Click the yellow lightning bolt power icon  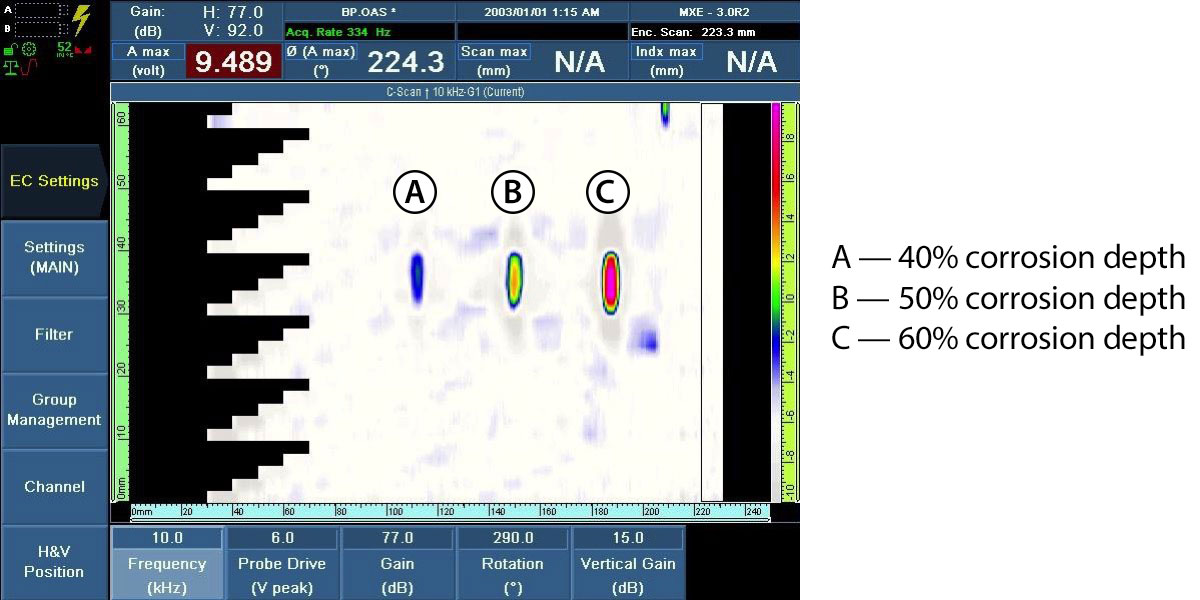[81, 20]
